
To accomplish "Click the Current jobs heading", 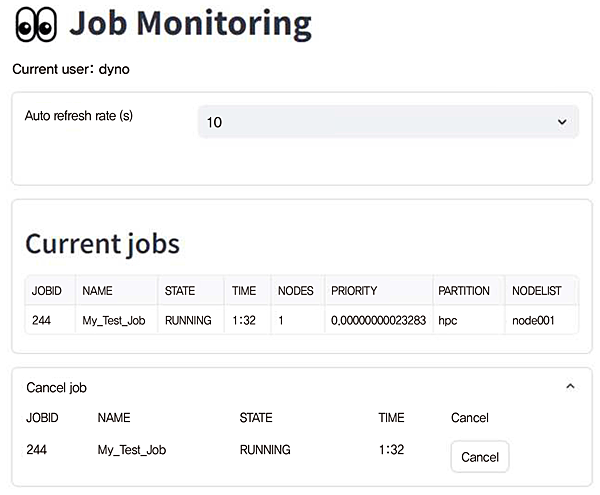I will (x=102, y=244).
